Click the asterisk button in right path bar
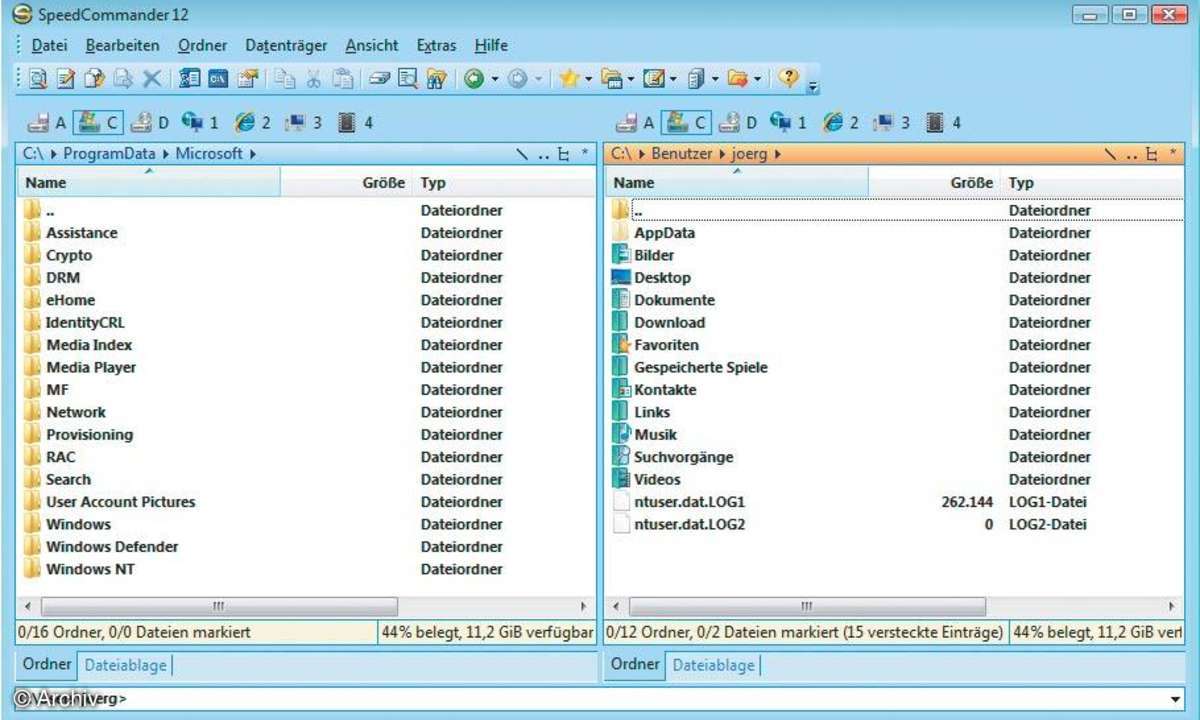 coord(1173,154)
